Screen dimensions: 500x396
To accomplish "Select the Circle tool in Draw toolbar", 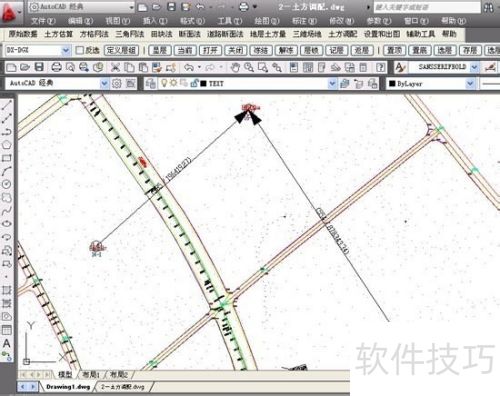I will [x=7, y=184].
